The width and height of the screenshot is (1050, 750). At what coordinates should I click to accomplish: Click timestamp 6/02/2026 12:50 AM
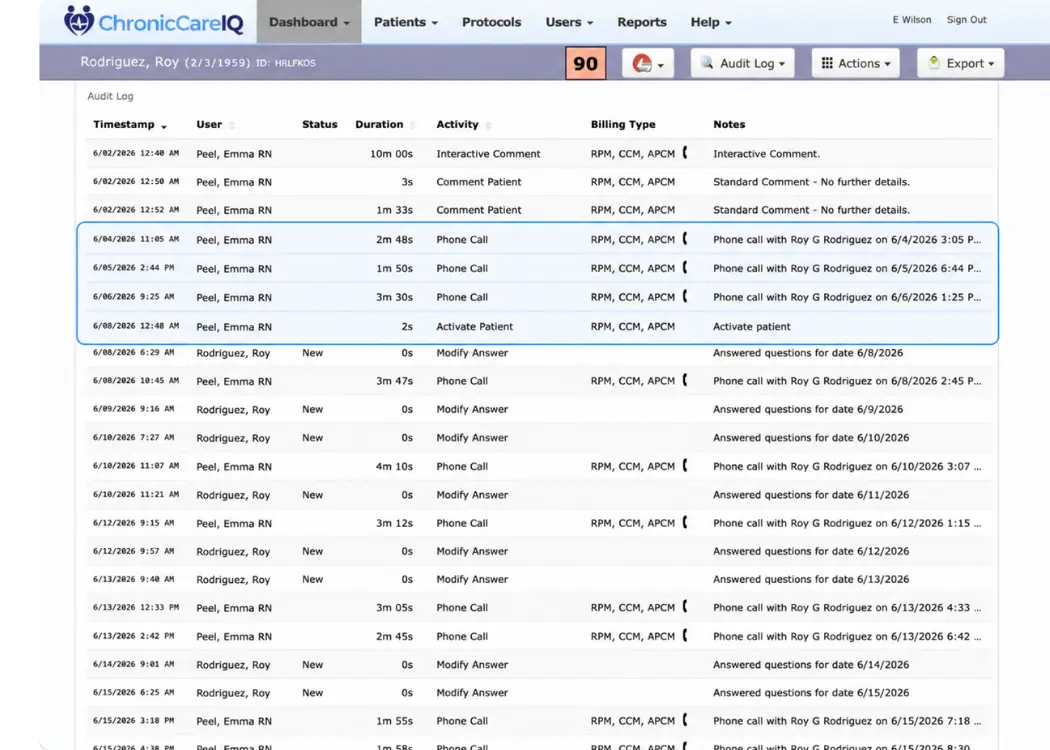pyautogui.click(x=136, y=181)
